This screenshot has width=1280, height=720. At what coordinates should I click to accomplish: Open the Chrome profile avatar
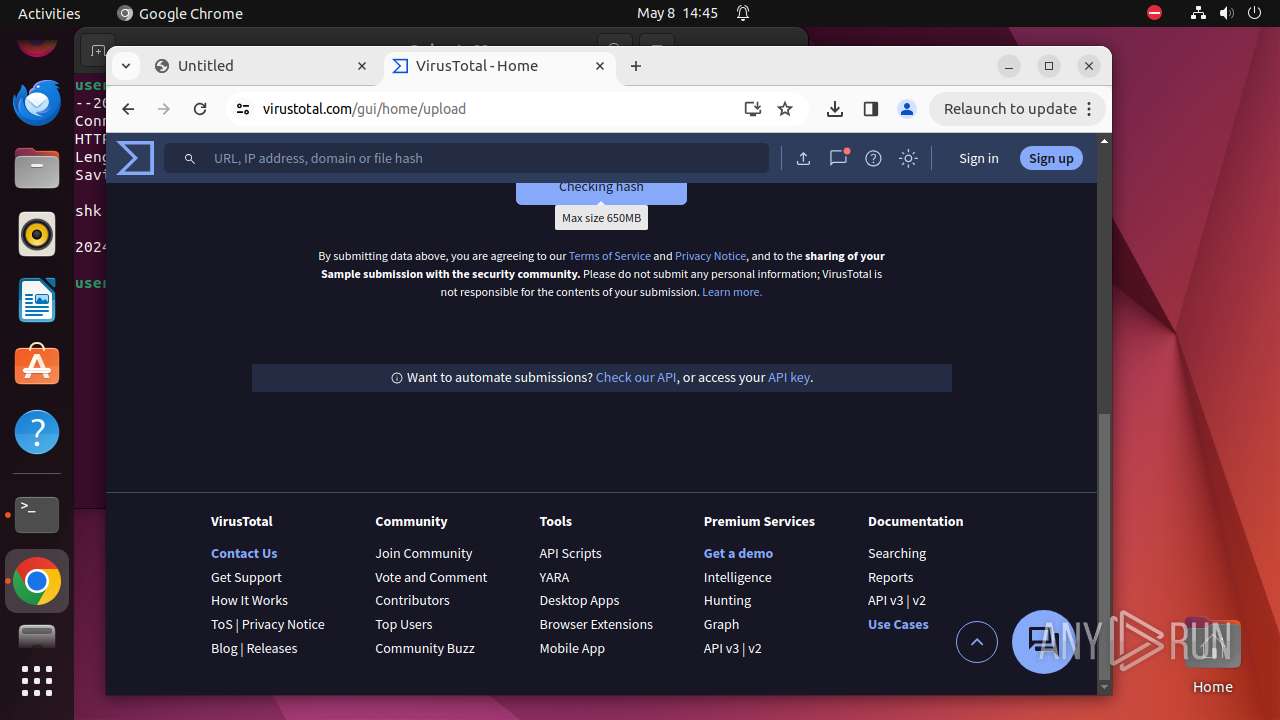pos(907,109)
